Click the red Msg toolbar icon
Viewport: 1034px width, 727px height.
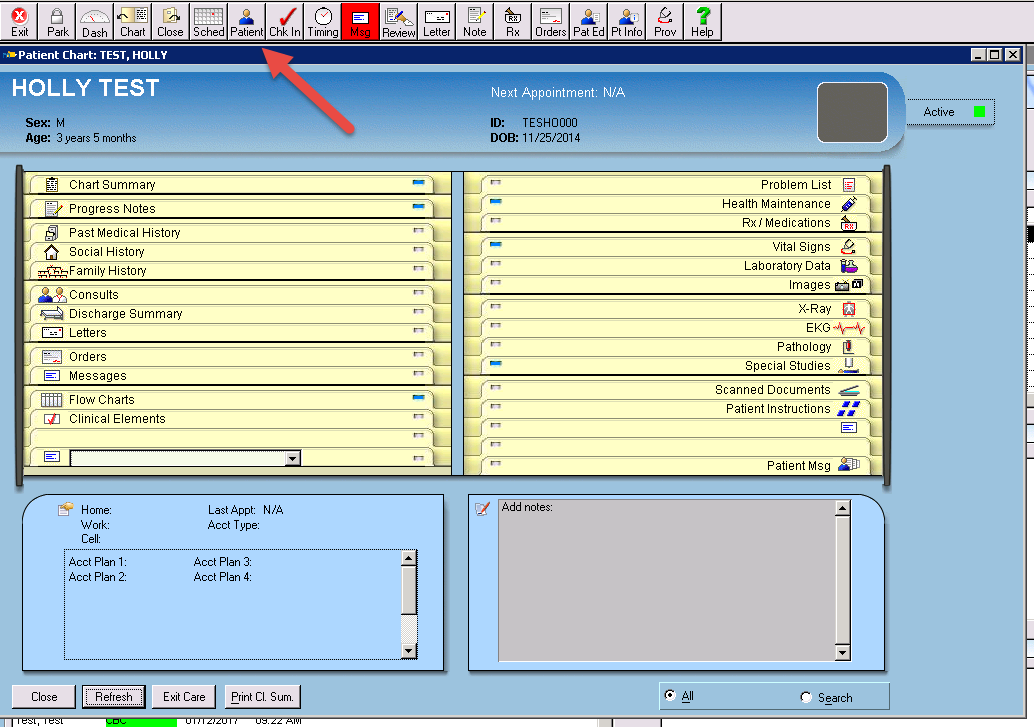[360, 21]
